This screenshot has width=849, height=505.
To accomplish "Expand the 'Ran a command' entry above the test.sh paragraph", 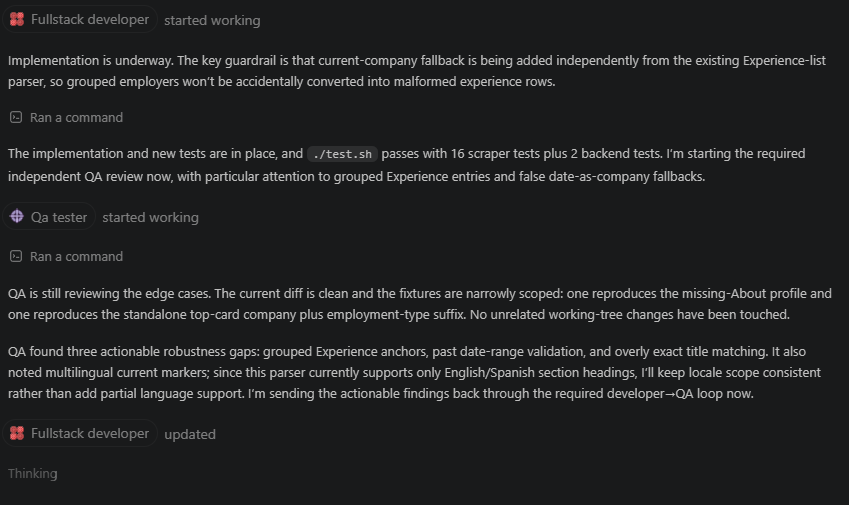I will [67, 117].
